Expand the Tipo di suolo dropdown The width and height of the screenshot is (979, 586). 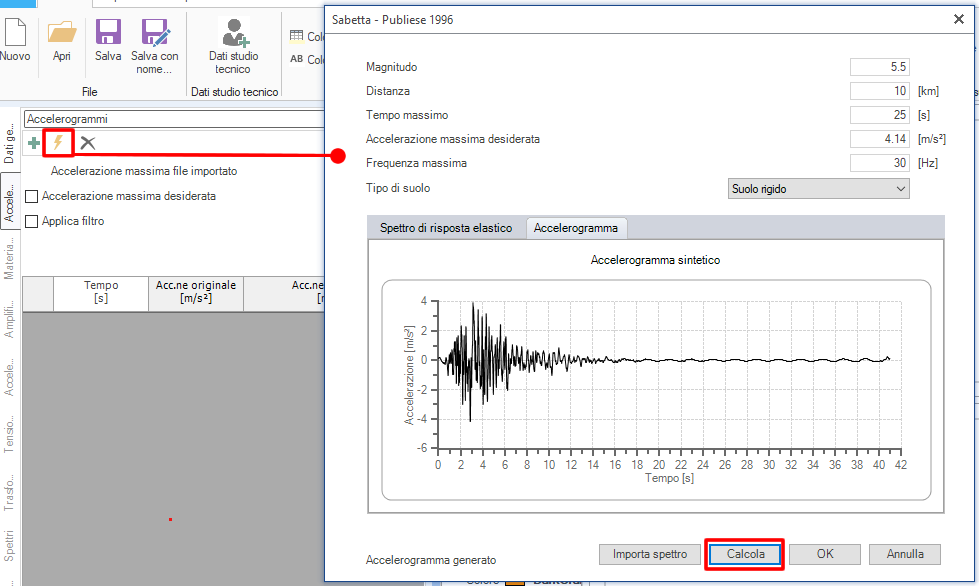(819, 188)
